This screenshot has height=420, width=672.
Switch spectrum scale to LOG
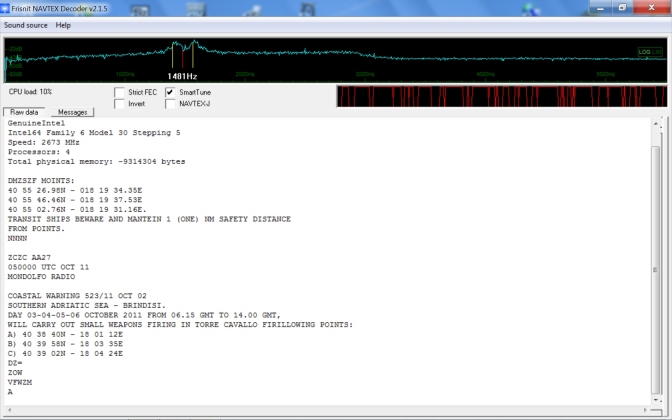(x=644, y=52)
